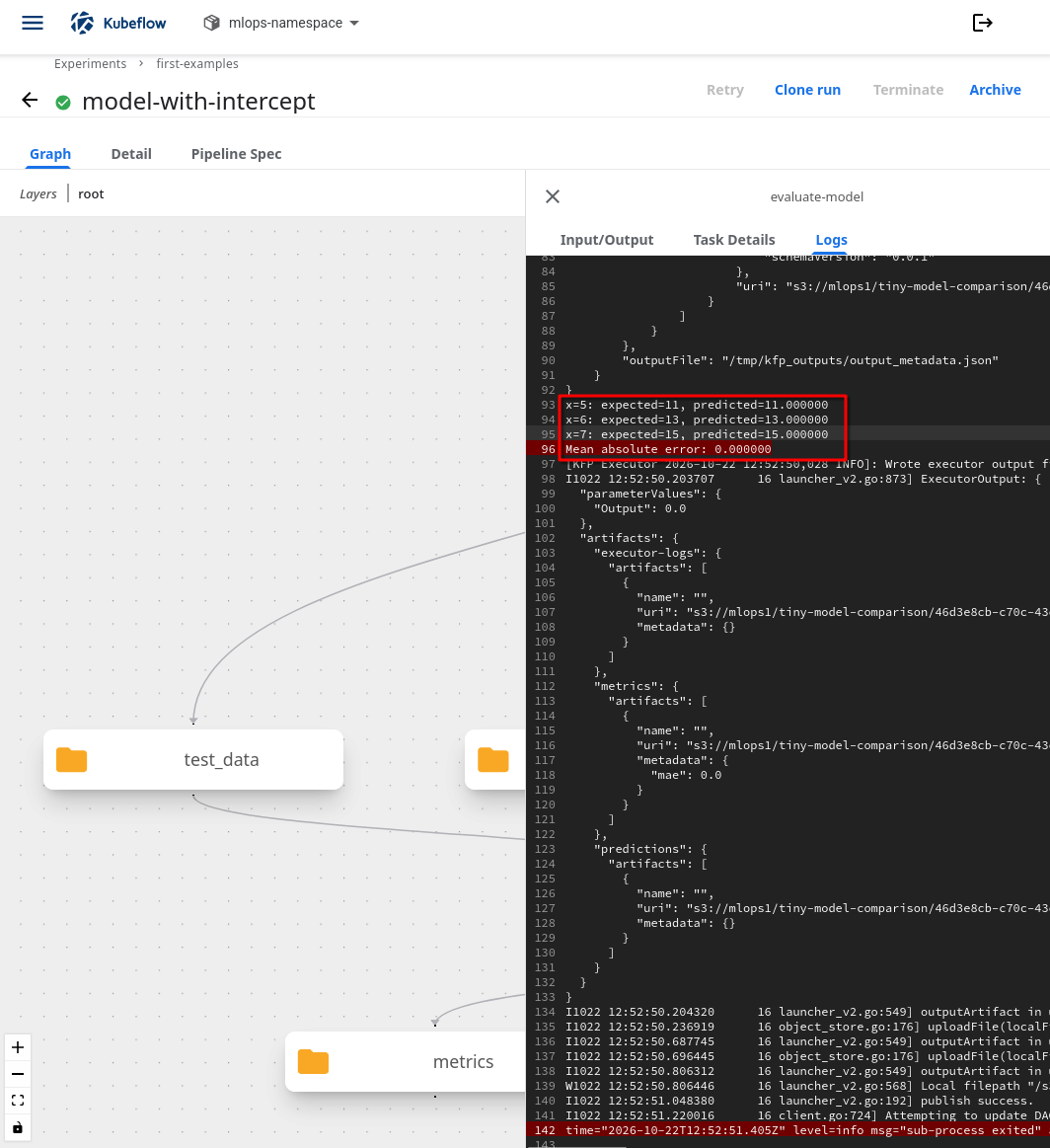This screenshot has width=1050, height=1148.
Task: Open first-examples breadcrumb link
Action: [x=196, y=64]
